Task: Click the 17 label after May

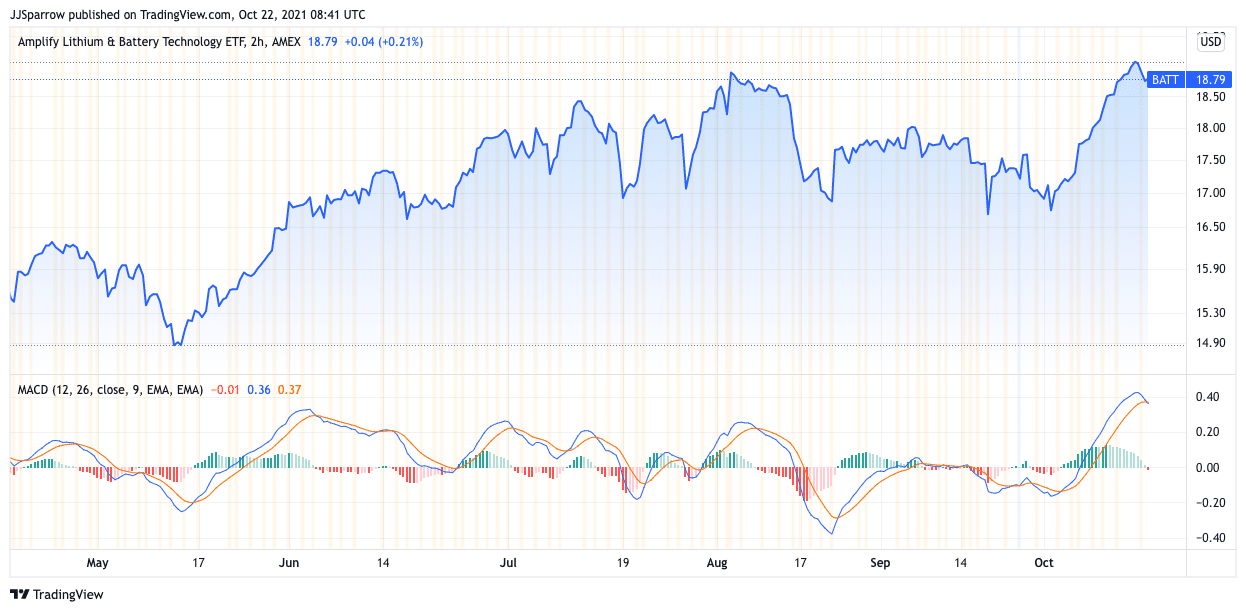Action: coord(199,563)
